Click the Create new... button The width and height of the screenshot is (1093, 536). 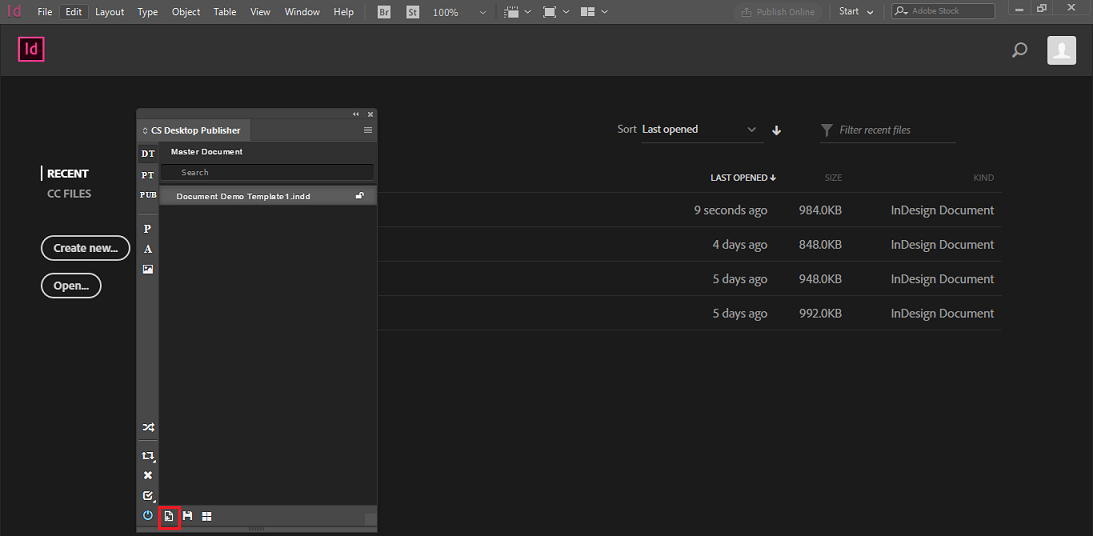coord(86,248)
